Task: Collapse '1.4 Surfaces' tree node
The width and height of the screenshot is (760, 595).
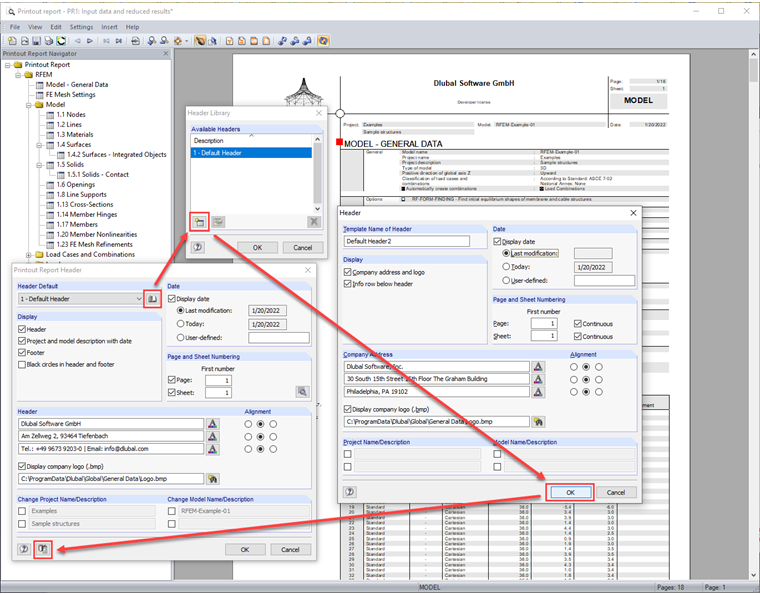Action: tap(40, 145)
